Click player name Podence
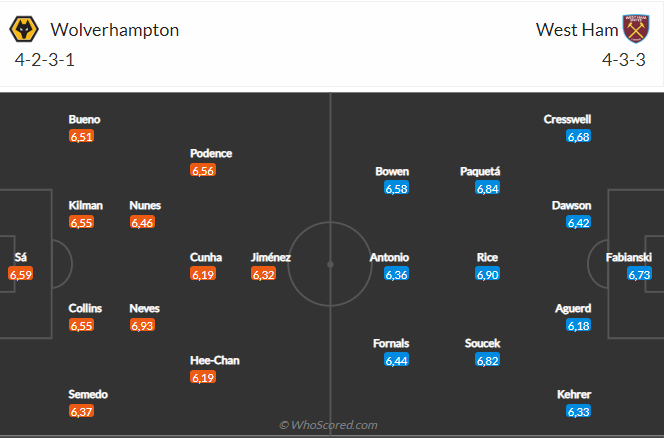This screenshot has height=438, width=665. pyautogui.click(x=211, y=154)
